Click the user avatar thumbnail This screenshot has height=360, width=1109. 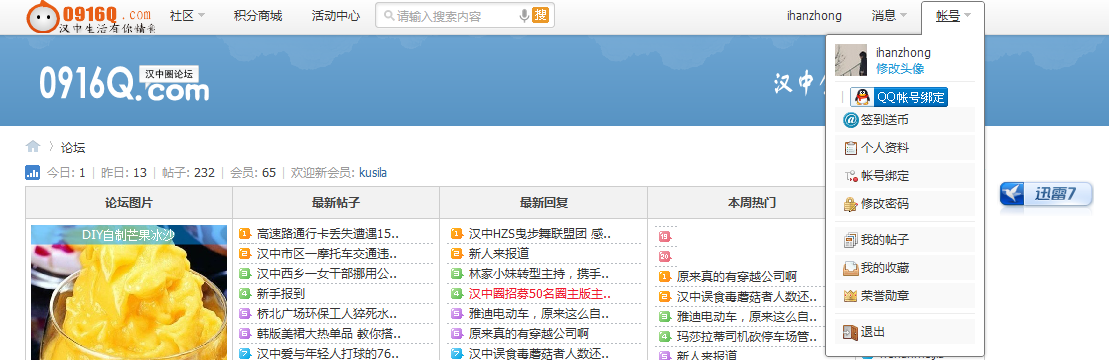coord(851,60)
